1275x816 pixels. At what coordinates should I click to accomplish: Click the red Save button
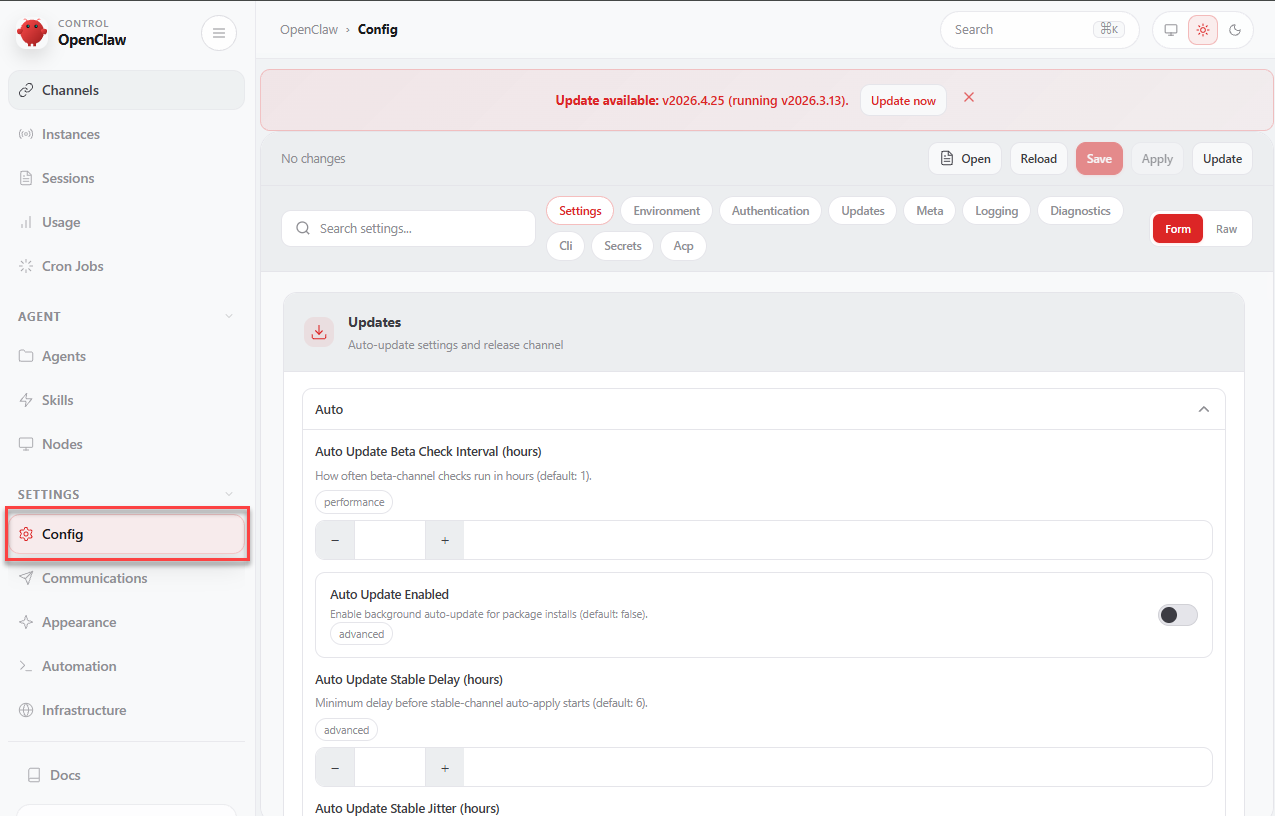click(x=1099, y=159)
